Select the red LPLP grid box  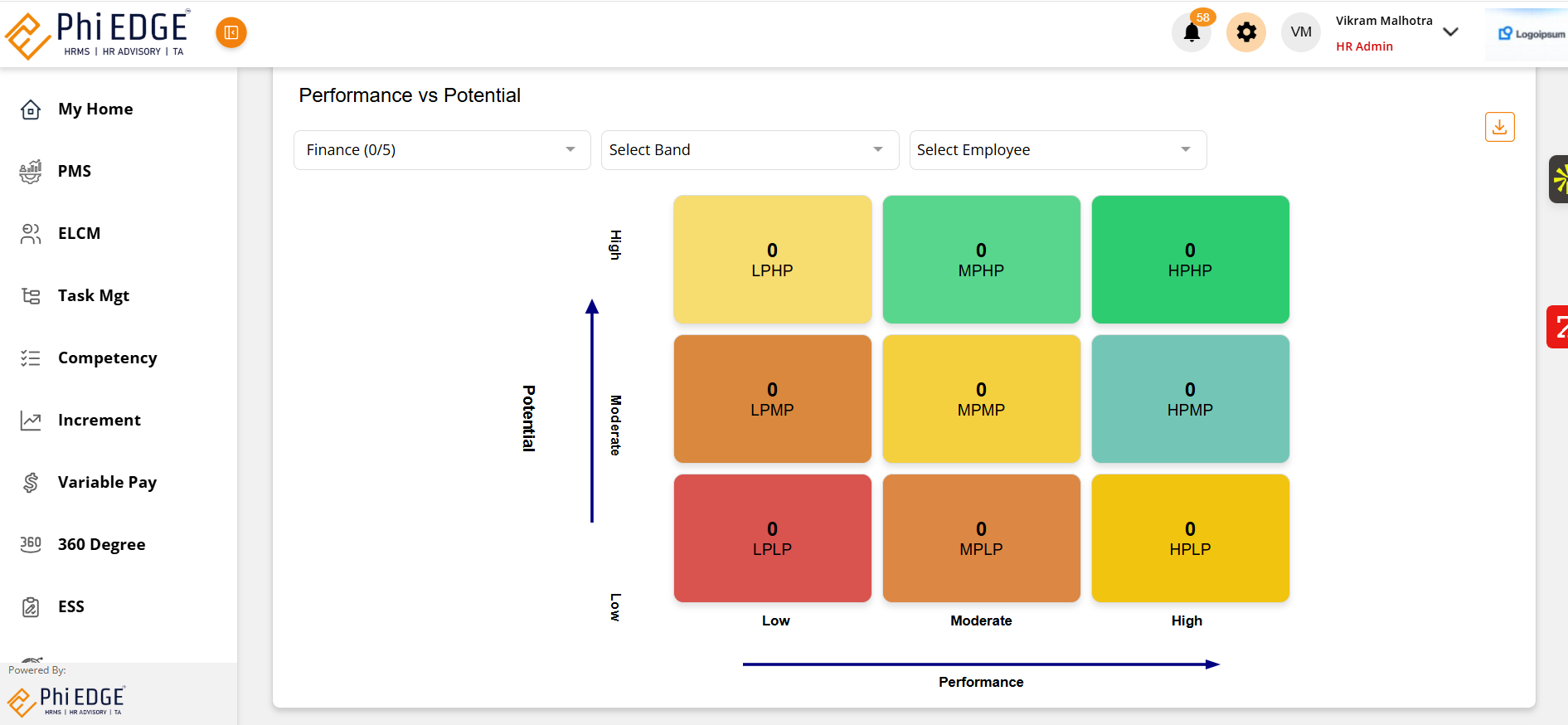coord(772,538)
